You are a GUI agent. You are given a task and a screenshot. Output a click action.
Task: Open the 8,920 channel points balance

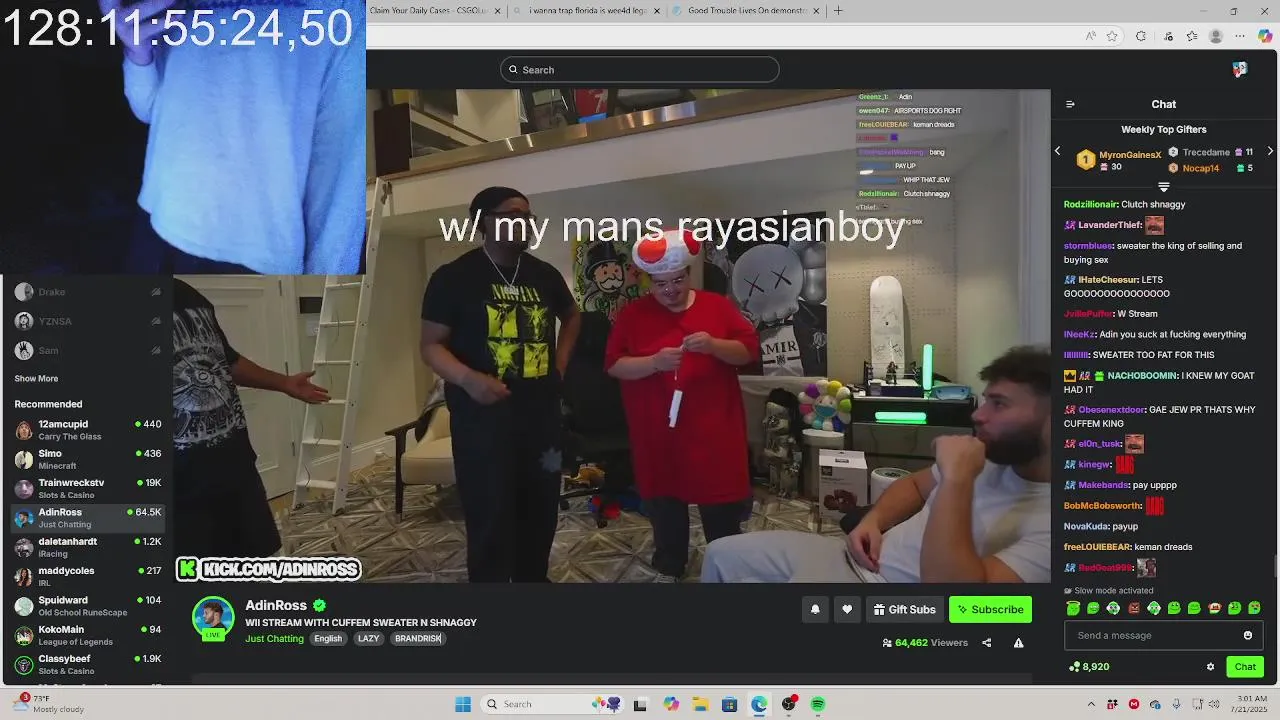[x=1089, y=667]
